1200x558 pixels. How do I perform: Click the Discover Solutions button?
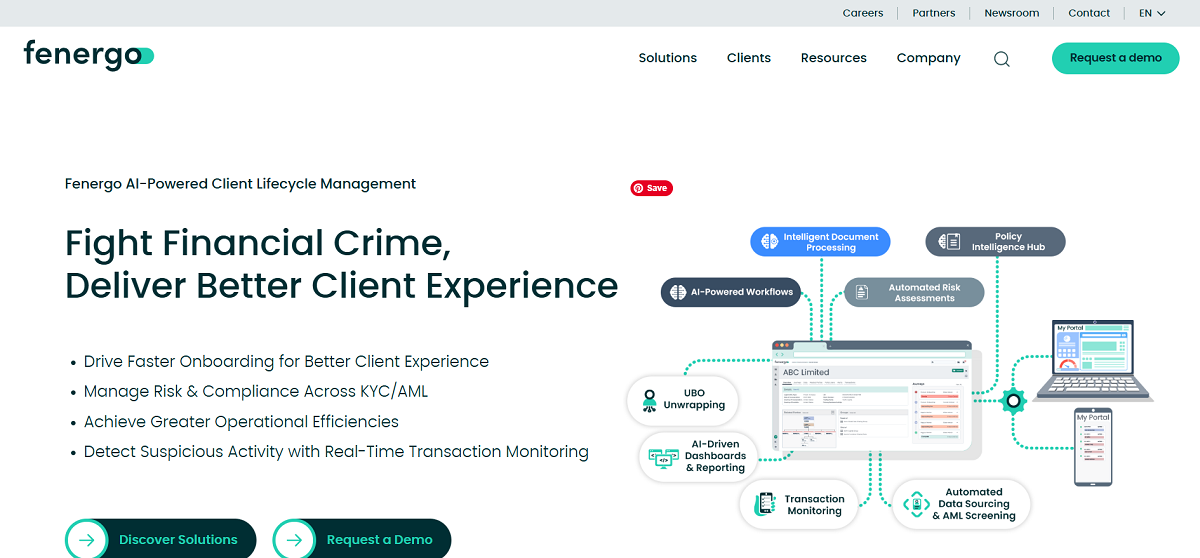coord(160,539)
